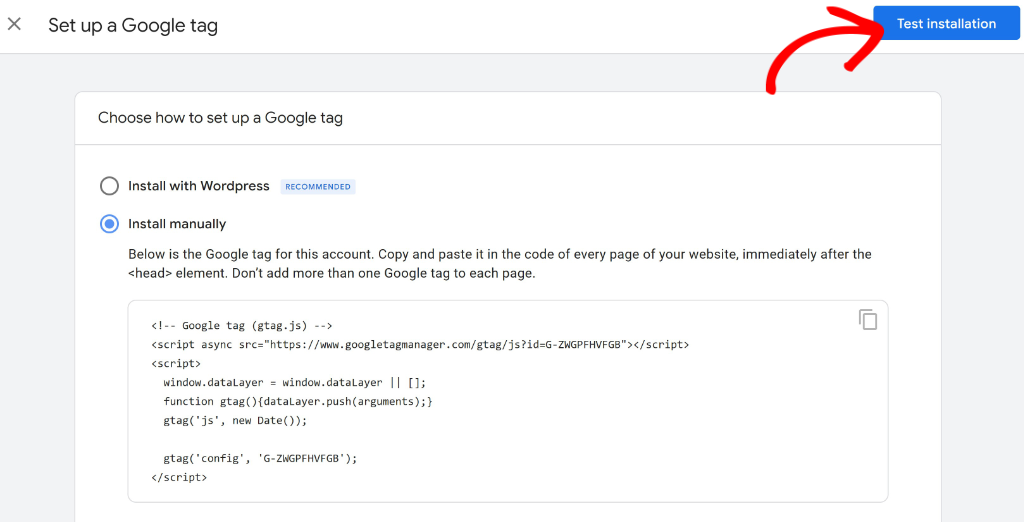The image size is (1024, 522).
Task: Click the Google tag (gtag.js) comment line
Action: [x=242, y=325]
